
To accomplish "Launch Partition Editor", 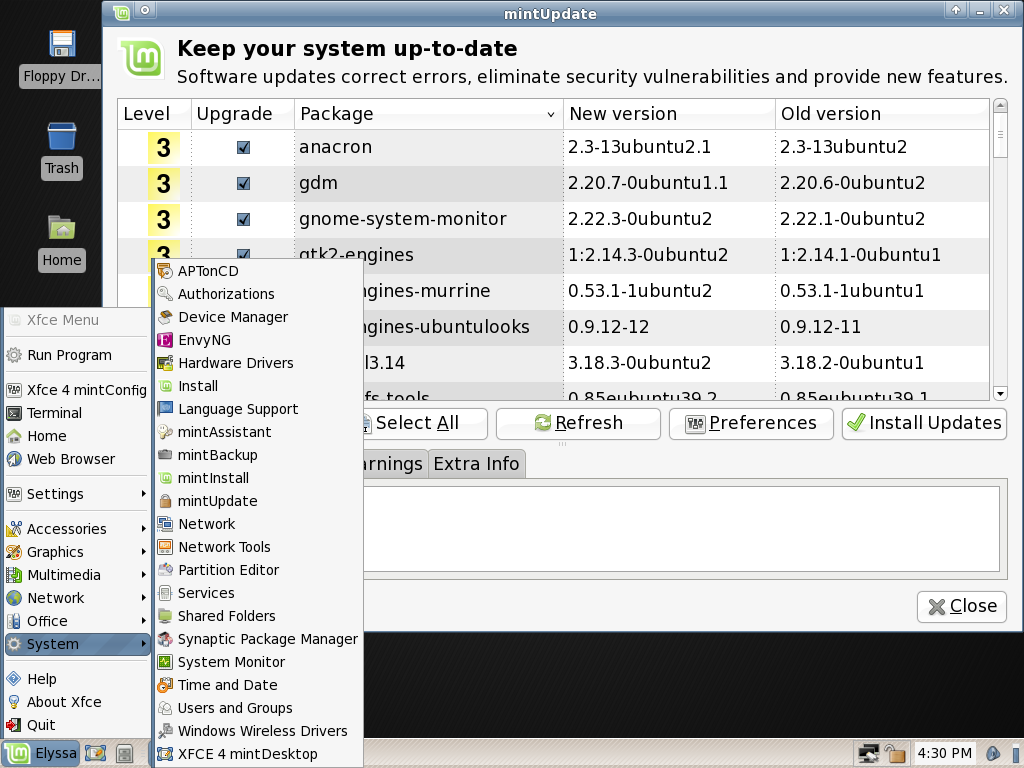I will pos(258,570).
